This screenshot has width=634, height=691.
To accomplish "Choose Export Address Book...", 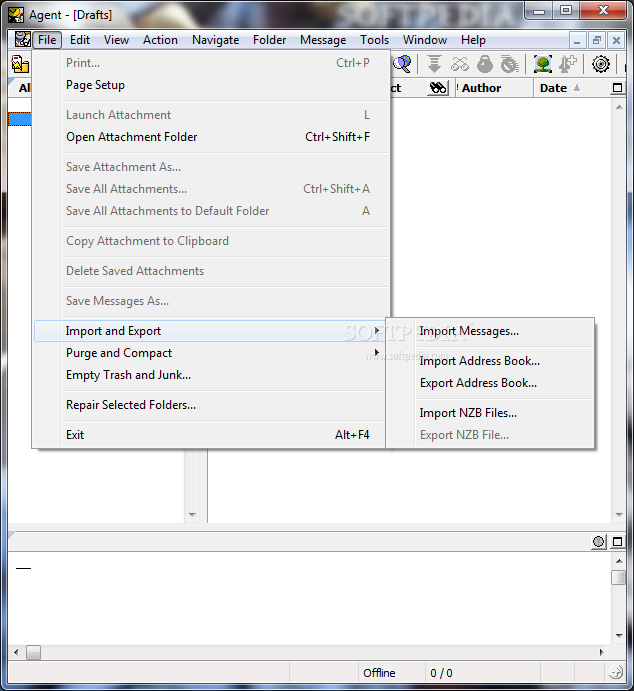I will pyautogui.click(x=490, y=383).
